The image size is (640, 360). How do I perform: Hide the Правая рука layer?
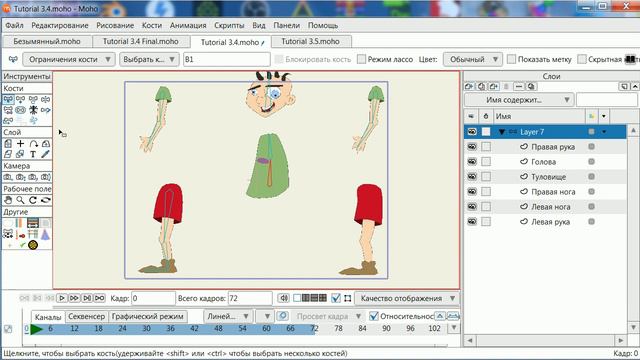point(472,147)
